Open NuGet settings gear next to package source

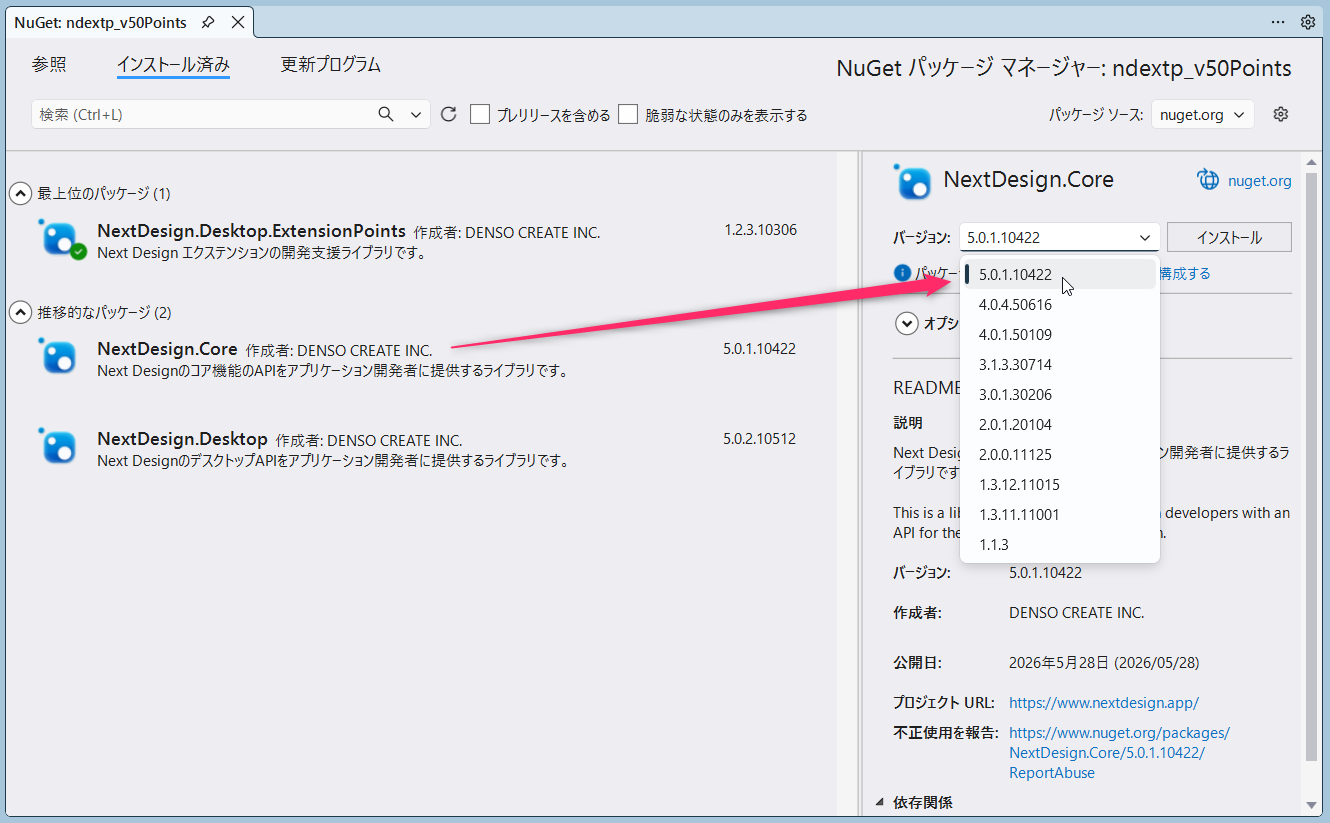[1281, 114]
